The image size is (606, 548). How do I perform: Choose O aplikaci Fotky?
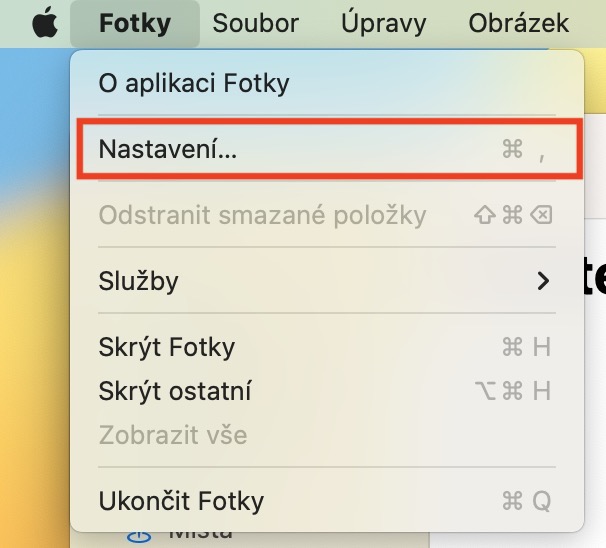pos(194,83)
